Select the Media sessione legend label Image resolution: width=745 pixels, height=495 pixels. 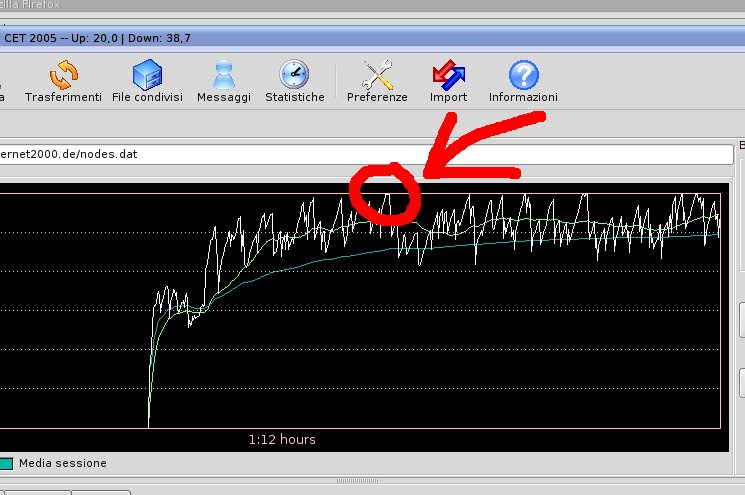(x=62, y=464)
